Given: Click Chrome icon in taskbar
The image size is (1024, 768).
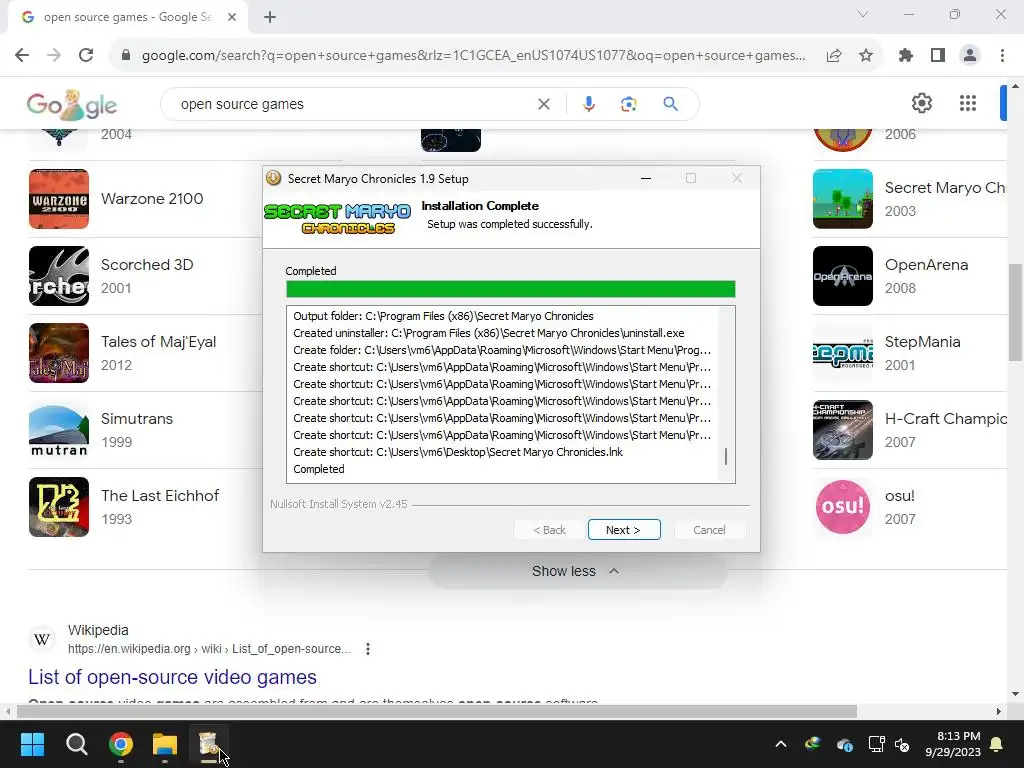Looking at the screenshot, I should 121,744.
